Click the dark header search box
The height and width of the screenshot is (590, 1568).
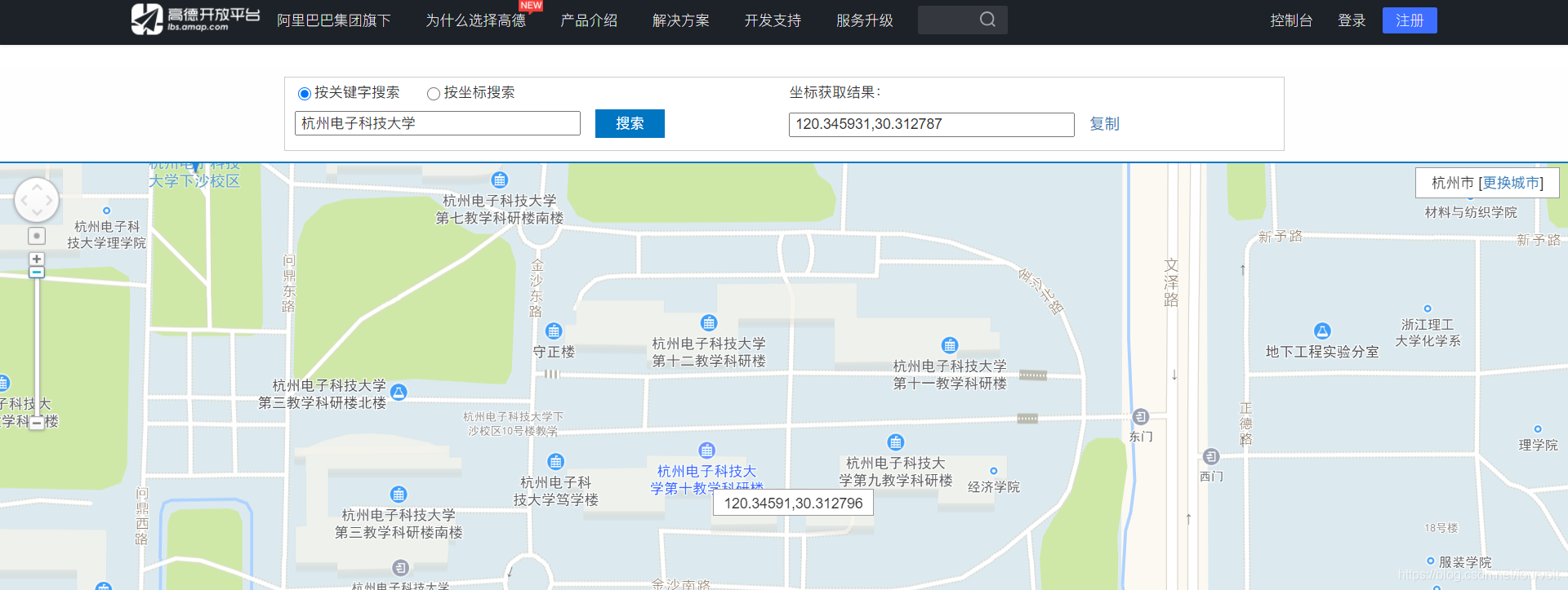click(963, 20)
